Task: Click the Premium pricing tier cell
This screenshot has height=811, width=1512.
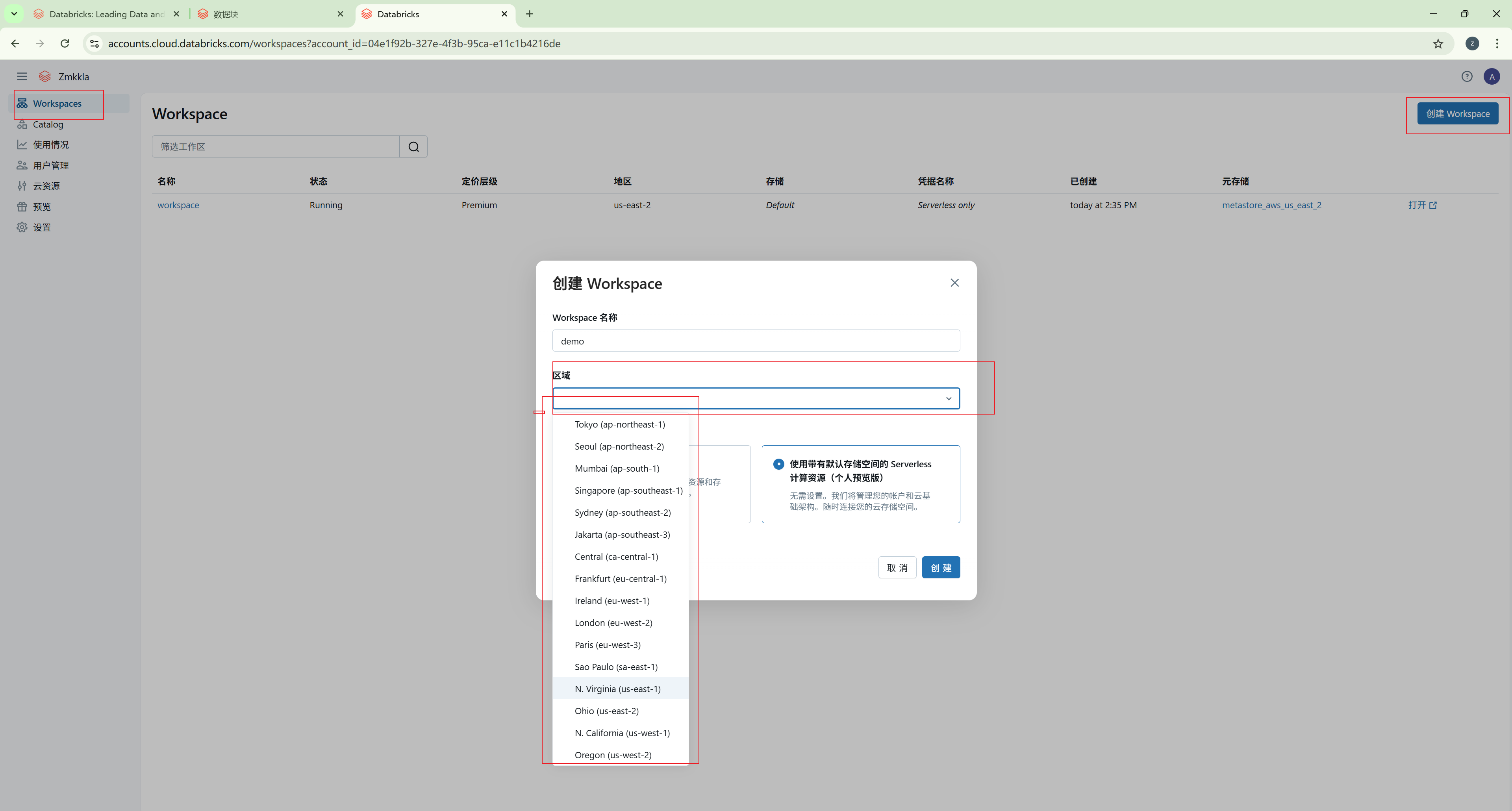Action: [x=479, y=205]
